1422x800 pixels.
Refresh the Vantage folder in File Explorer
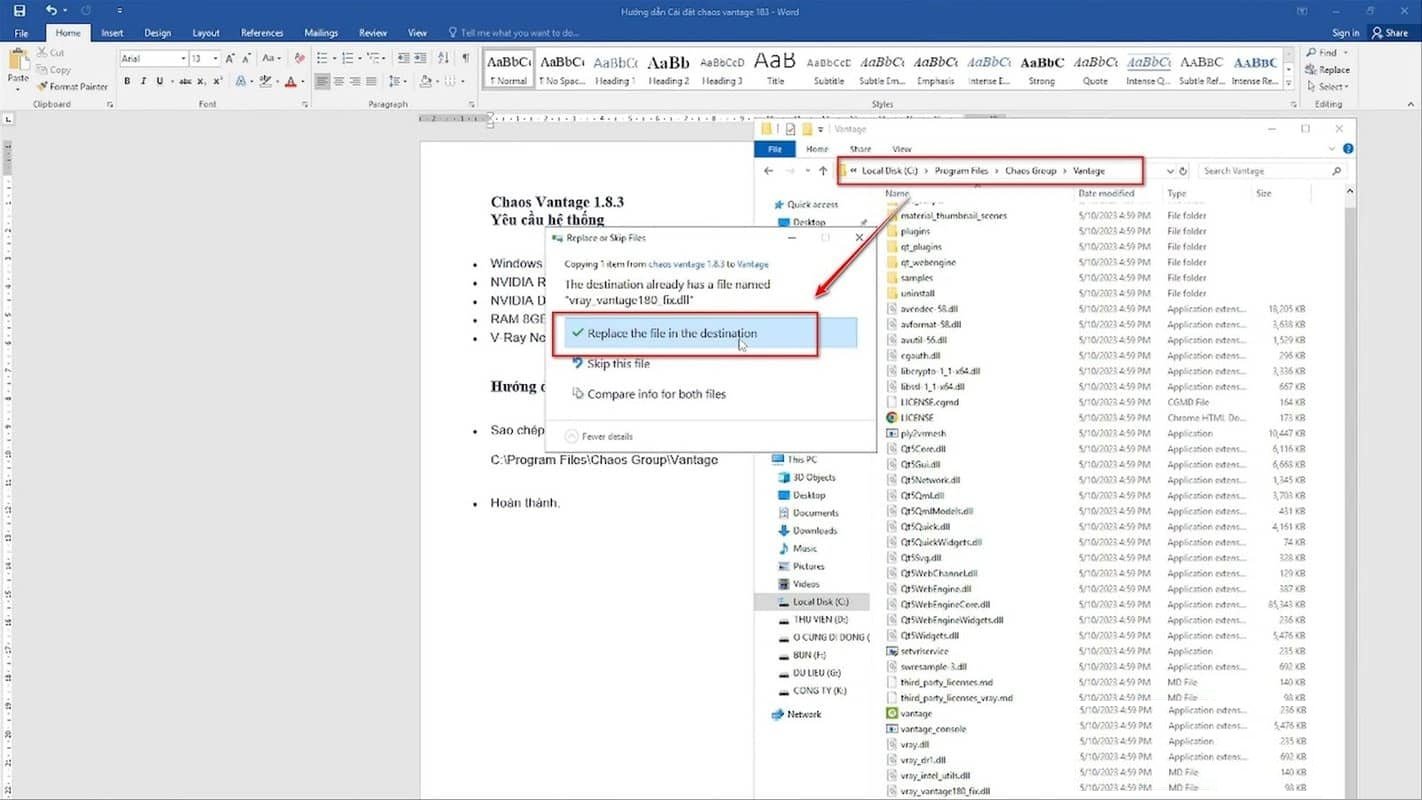[x=1183, y=171]
